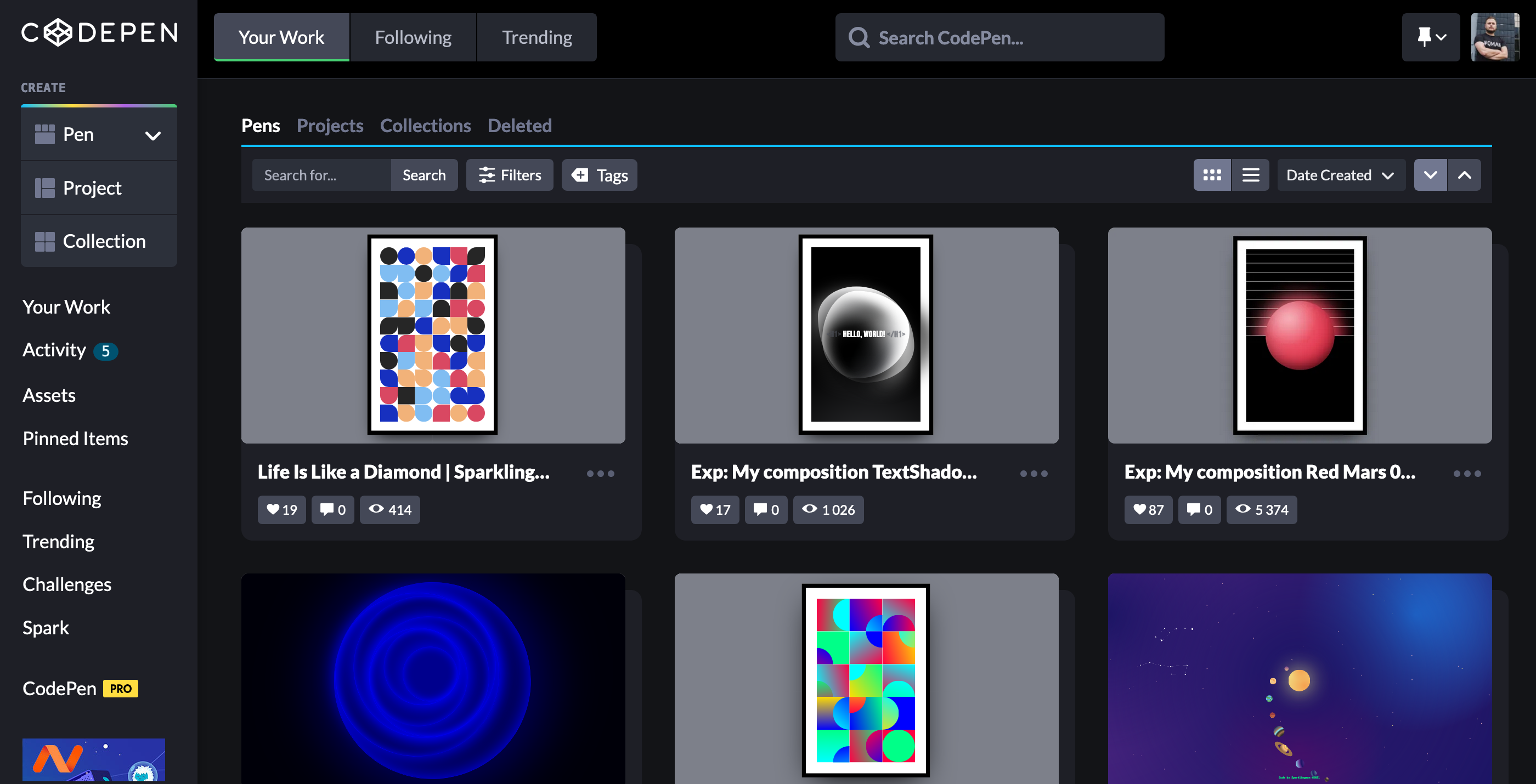Sort in descending order
Viewport: 1536px width, 784px height.
tap(1431, 175)
